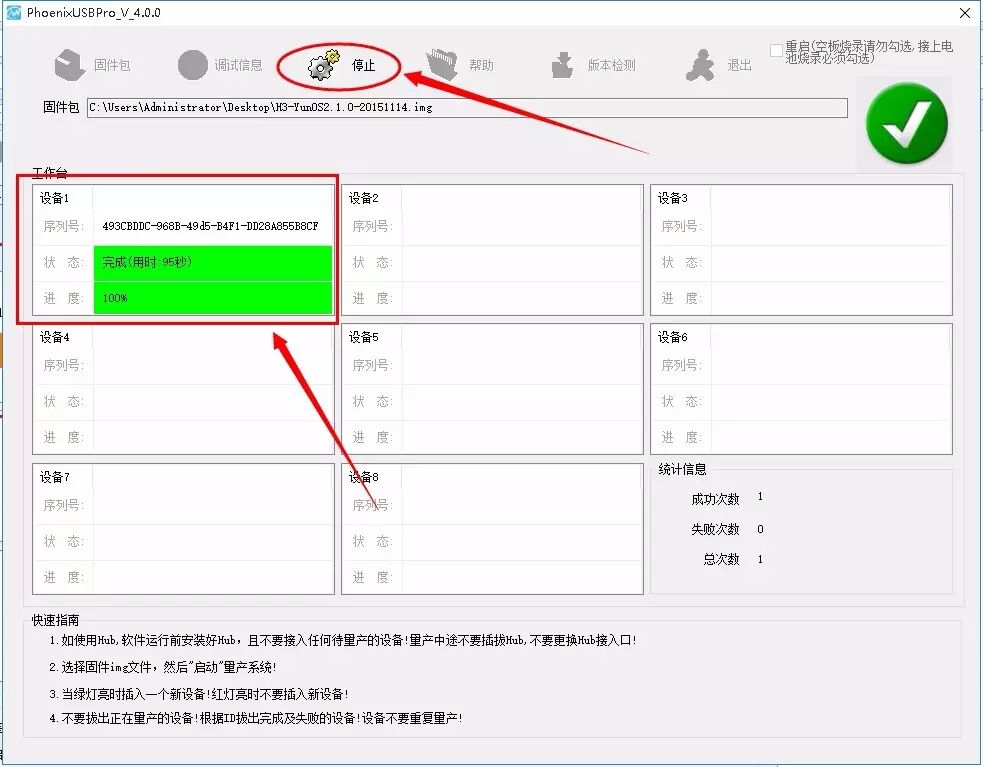The width and height of the screenshot is (983, 767).
Task: Enable the reboot after burning checkbox
Action: point(776,50)
